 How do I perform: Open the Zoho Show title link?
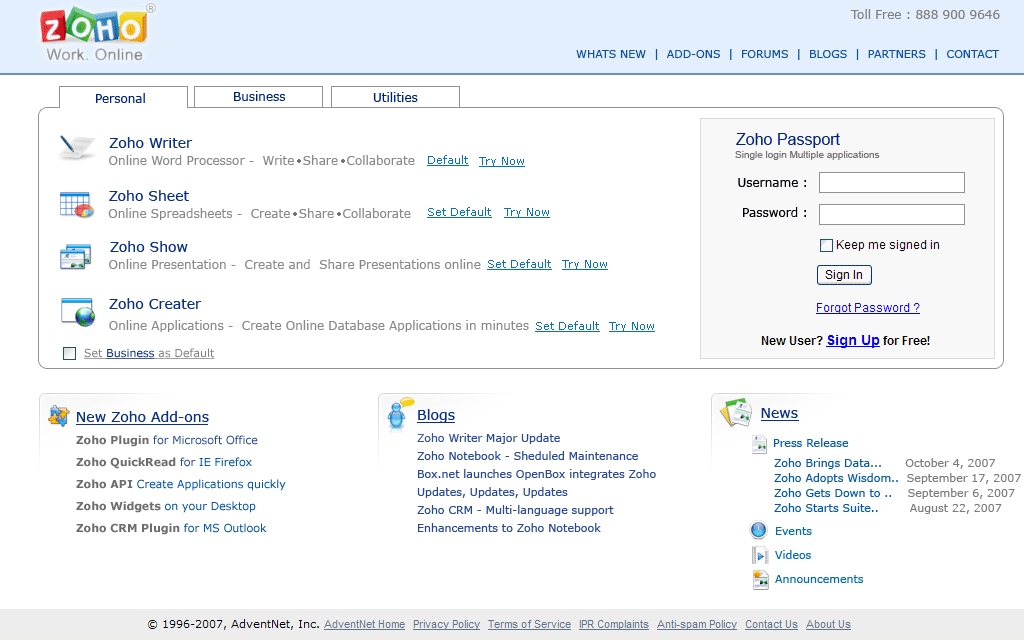click(148, 247)
